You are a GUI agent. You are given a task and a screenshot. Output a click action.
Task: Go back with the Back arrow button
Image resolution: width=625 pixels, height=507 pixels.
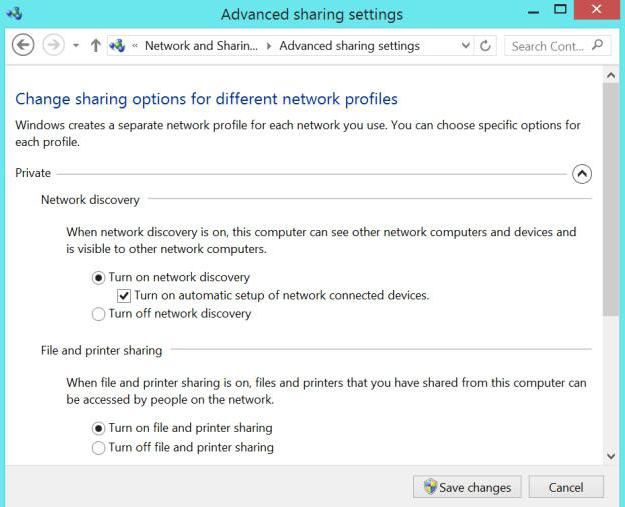23,45
